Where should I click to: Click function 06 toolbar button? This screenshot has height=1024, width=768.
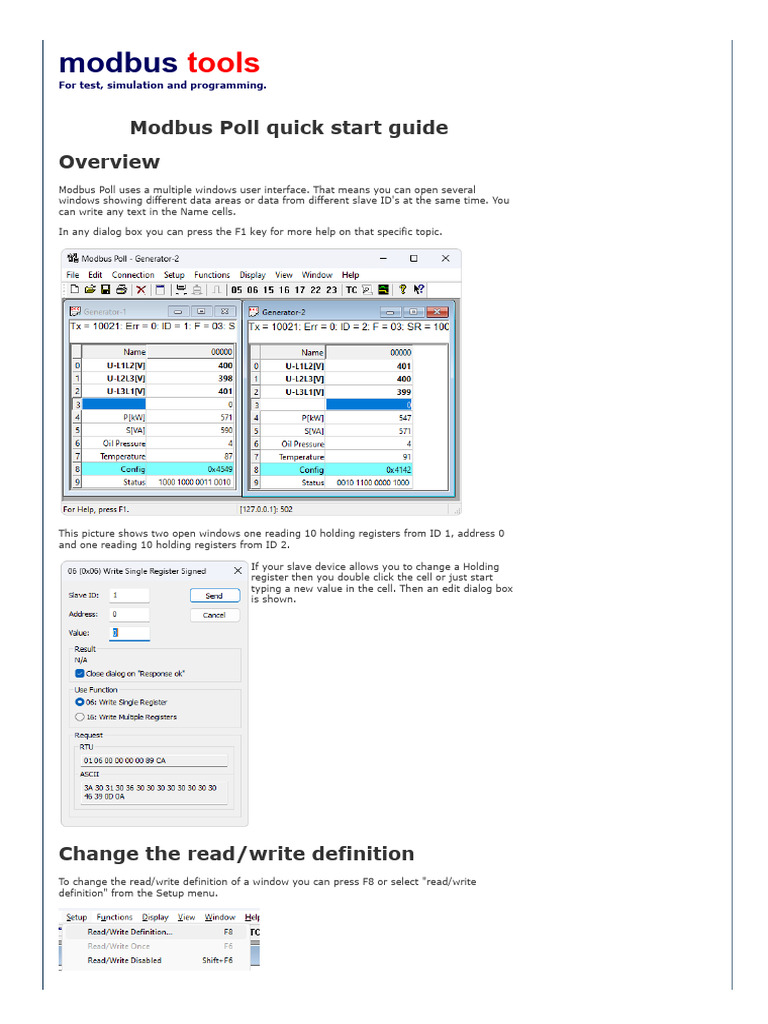pyautogui.click(x=252, y=290)
